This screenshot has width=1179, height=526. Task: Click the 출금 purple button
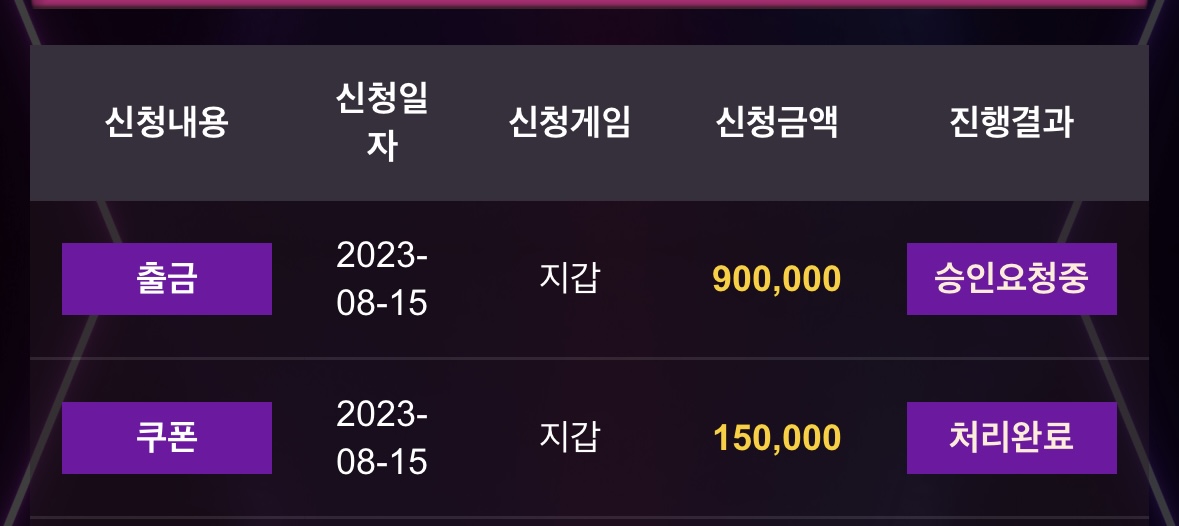point(166,279)
